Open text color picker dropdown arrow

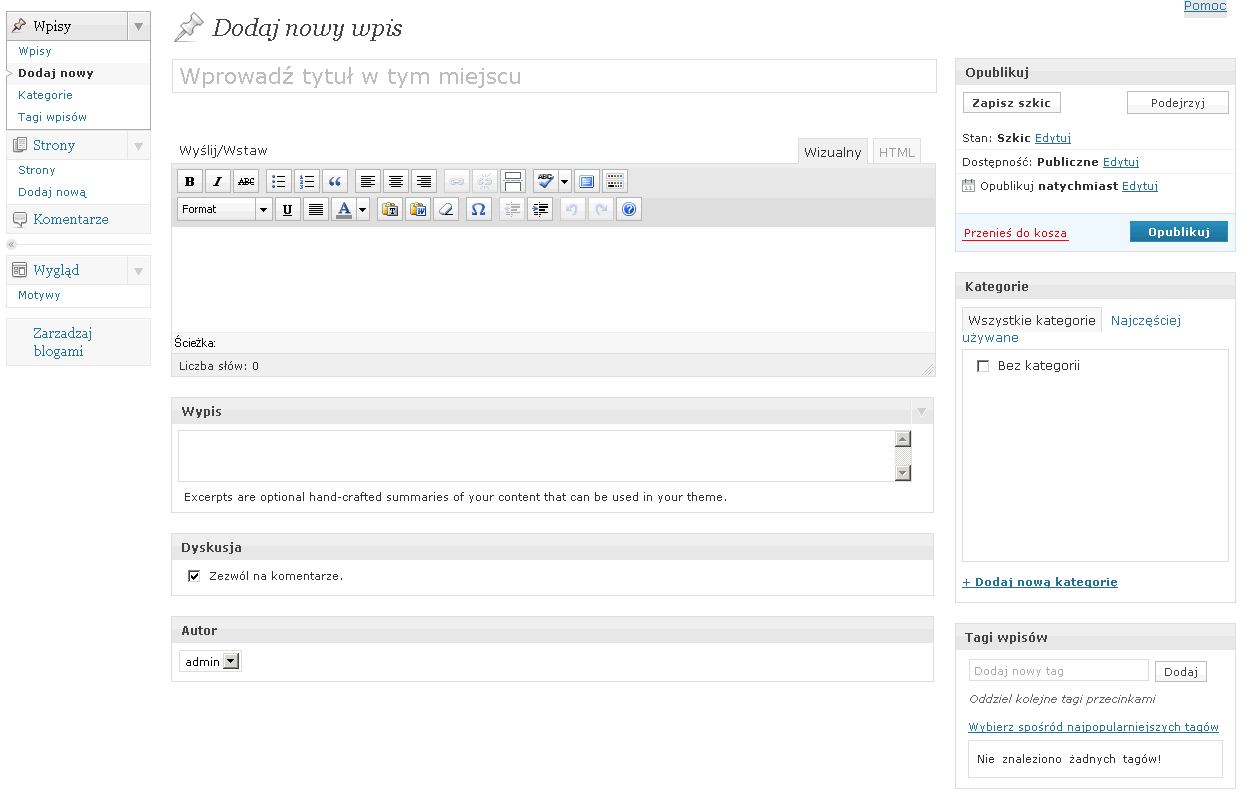pos(363,209)
